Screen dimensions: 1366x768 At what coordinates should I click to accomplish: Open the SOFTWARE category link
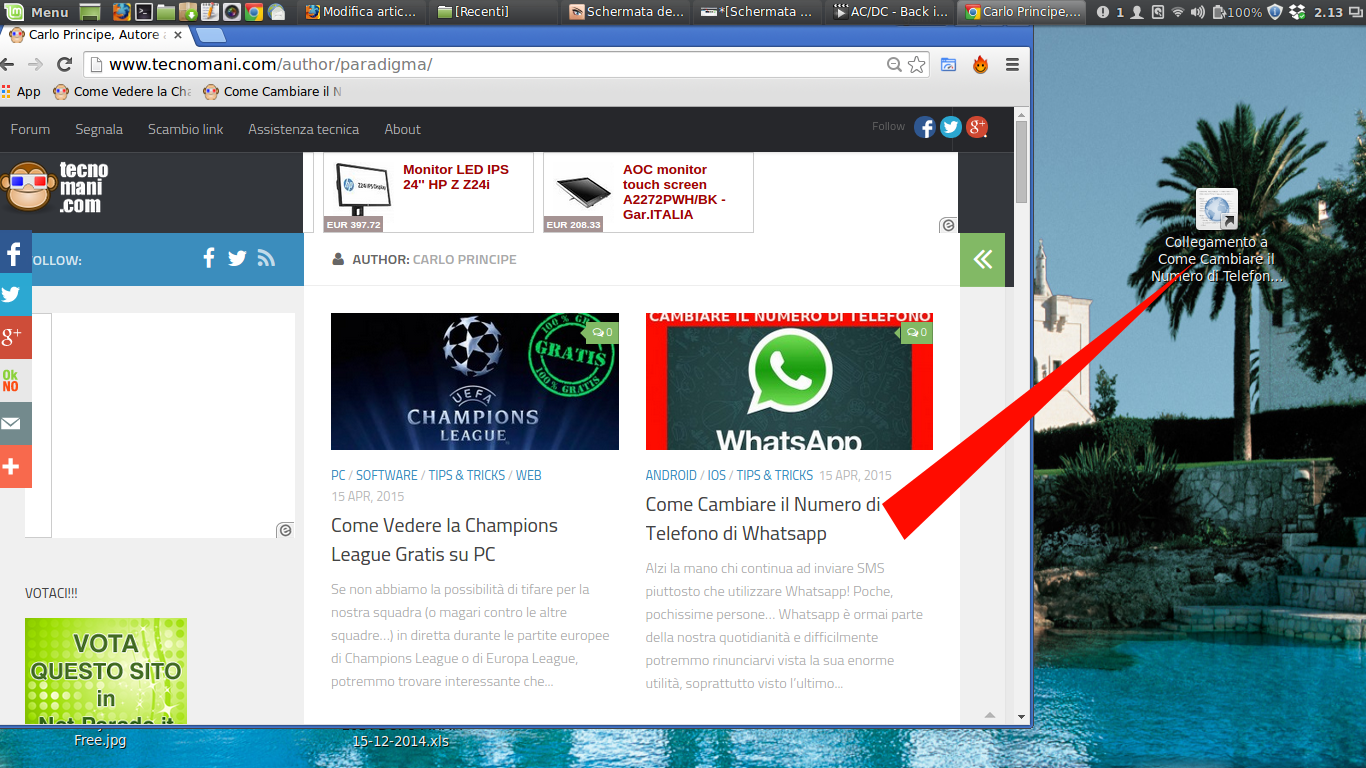pos(387,475)
